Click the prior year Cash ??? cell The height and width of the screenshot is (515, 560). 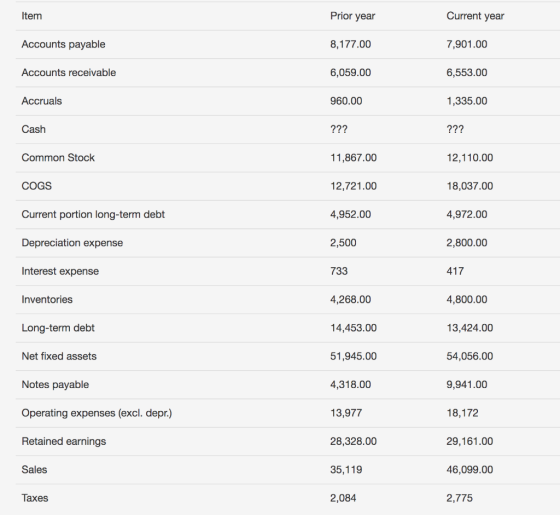tap(339, 129)
